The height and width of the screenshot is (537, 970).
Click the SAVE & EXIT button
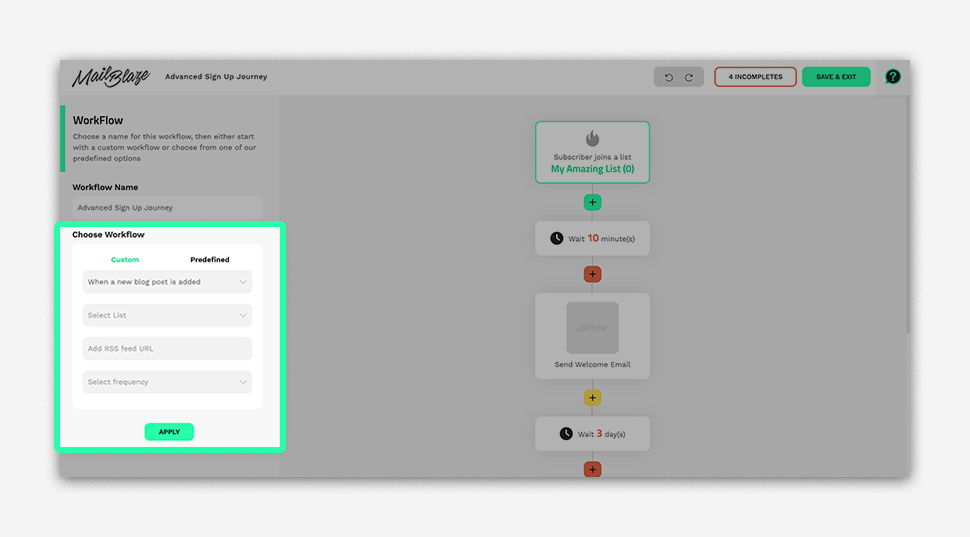click(836, 77)
